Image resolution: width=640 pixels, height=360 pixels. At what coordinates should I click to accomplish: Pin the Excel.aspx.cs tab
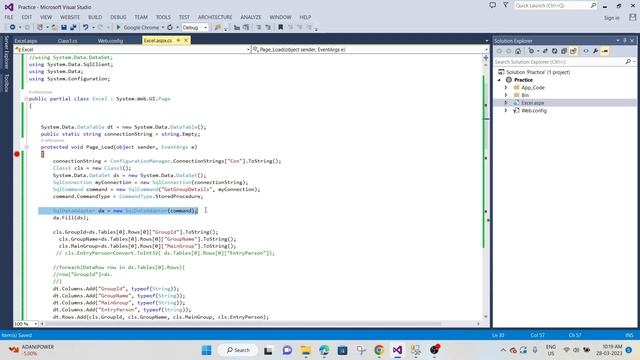(178, 40)
